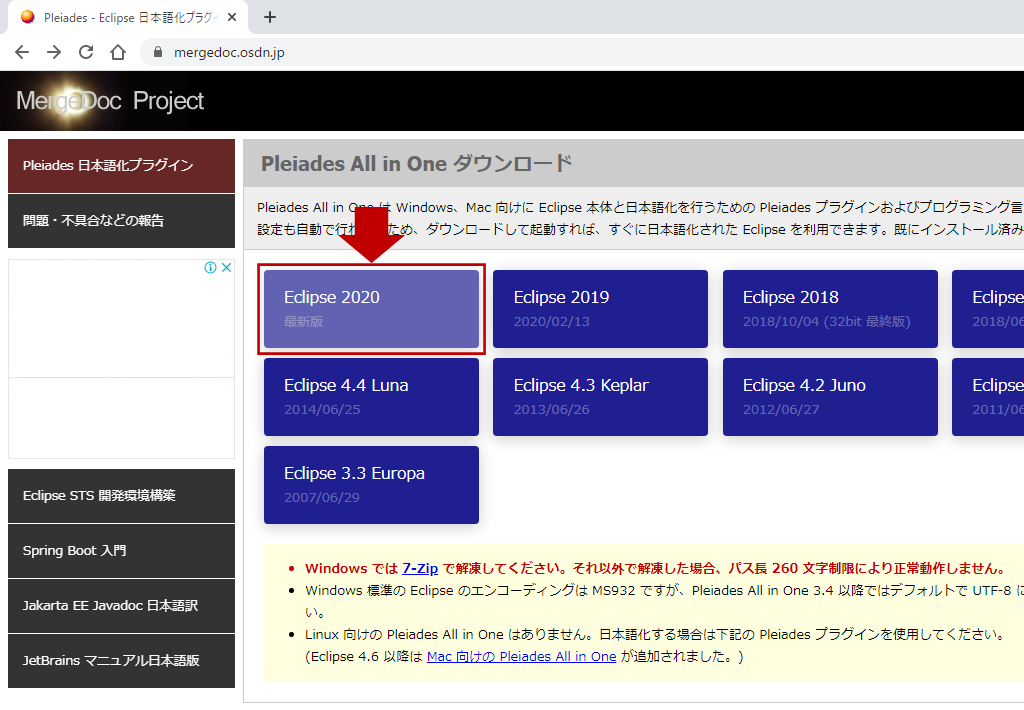Open a new tab with the plus button
The height and width of the screenshot is (710, 1024).
tap(270, 18)
